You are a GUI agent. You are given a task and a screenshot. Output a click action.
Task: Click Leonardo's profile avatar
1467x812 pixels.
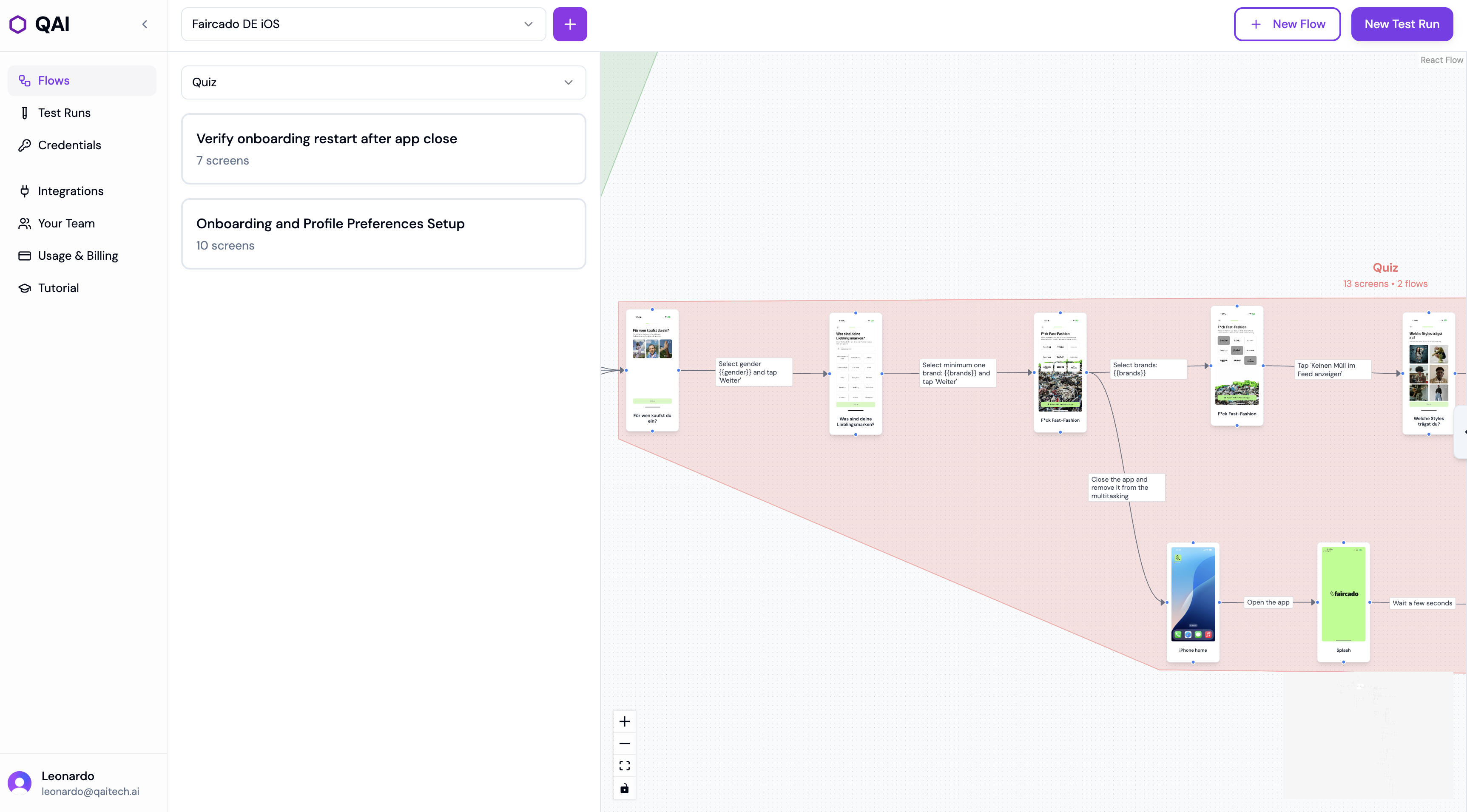(x=20, y=783)
